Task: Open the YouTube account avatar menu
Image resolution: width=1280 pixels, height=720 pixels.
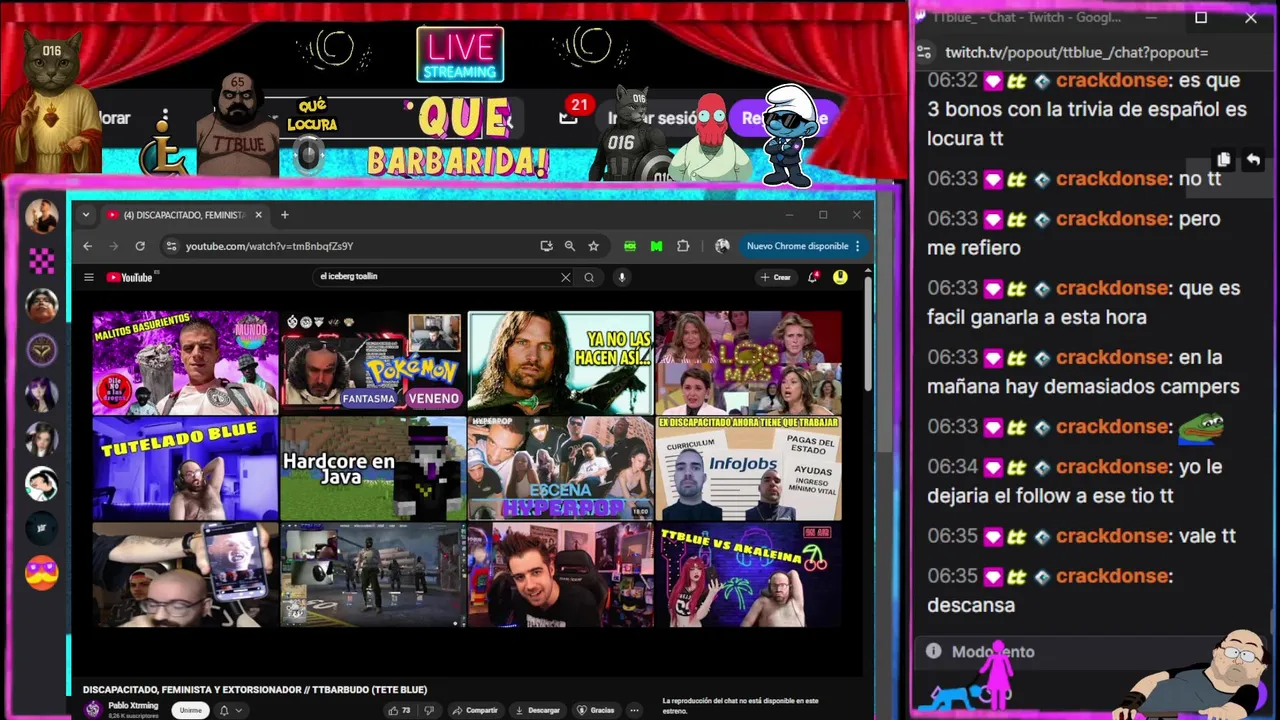Action: click(840, 277)
